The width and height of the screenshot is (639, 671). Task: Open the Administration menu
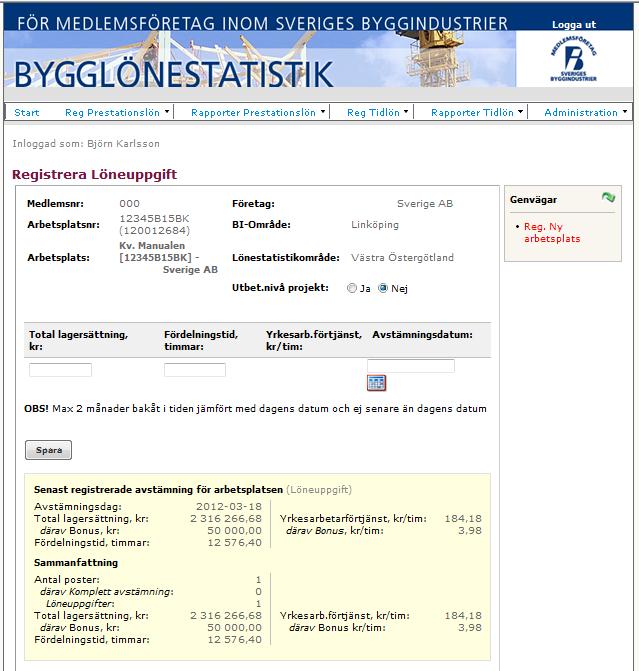point(581,113)
